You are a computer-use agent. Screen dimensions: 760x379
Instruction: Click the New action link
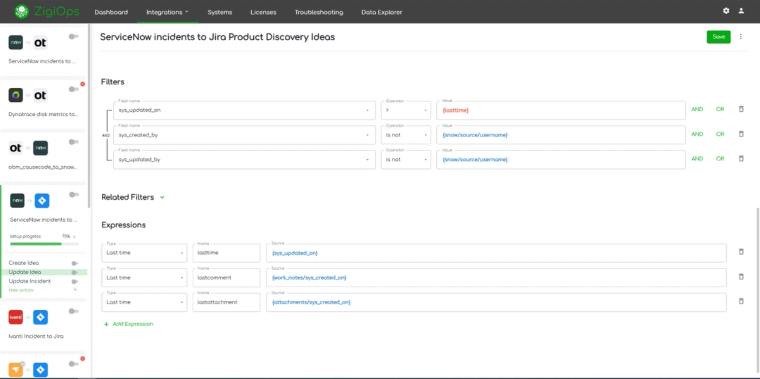coord(21,290)
